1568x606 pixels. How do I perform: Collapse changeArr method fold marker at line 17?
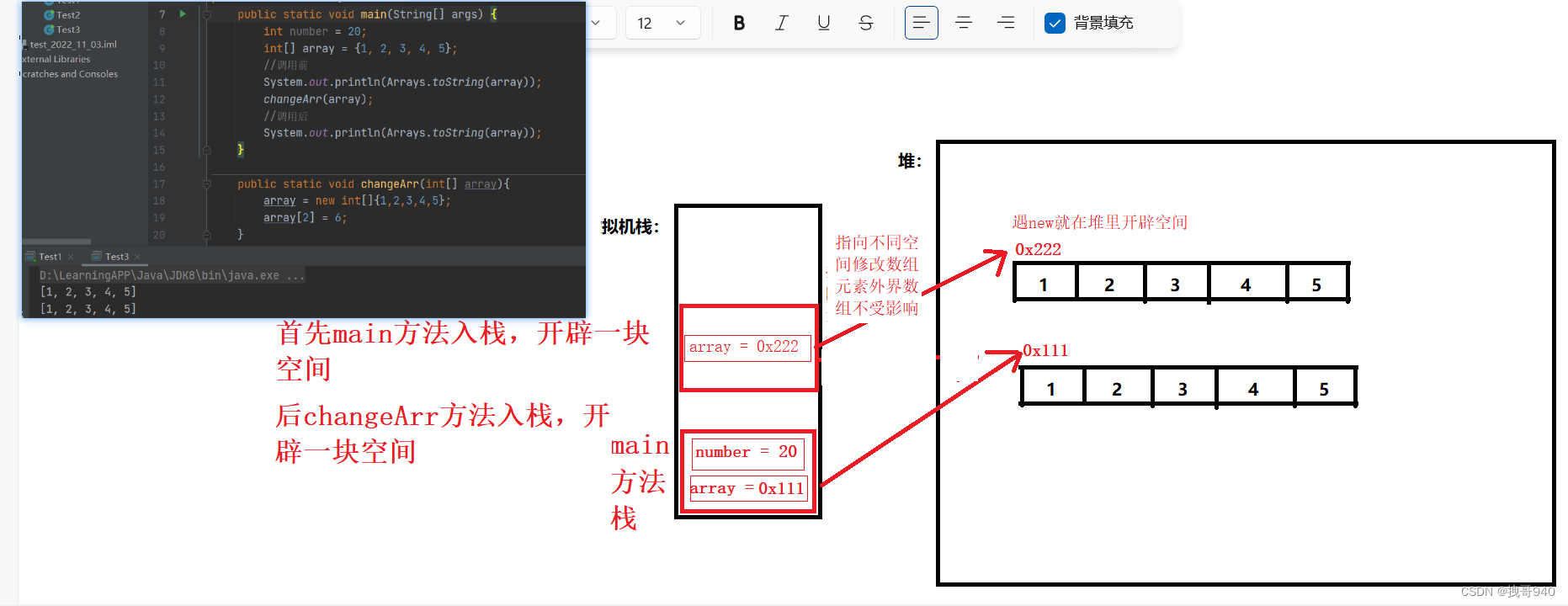[206, 183]
